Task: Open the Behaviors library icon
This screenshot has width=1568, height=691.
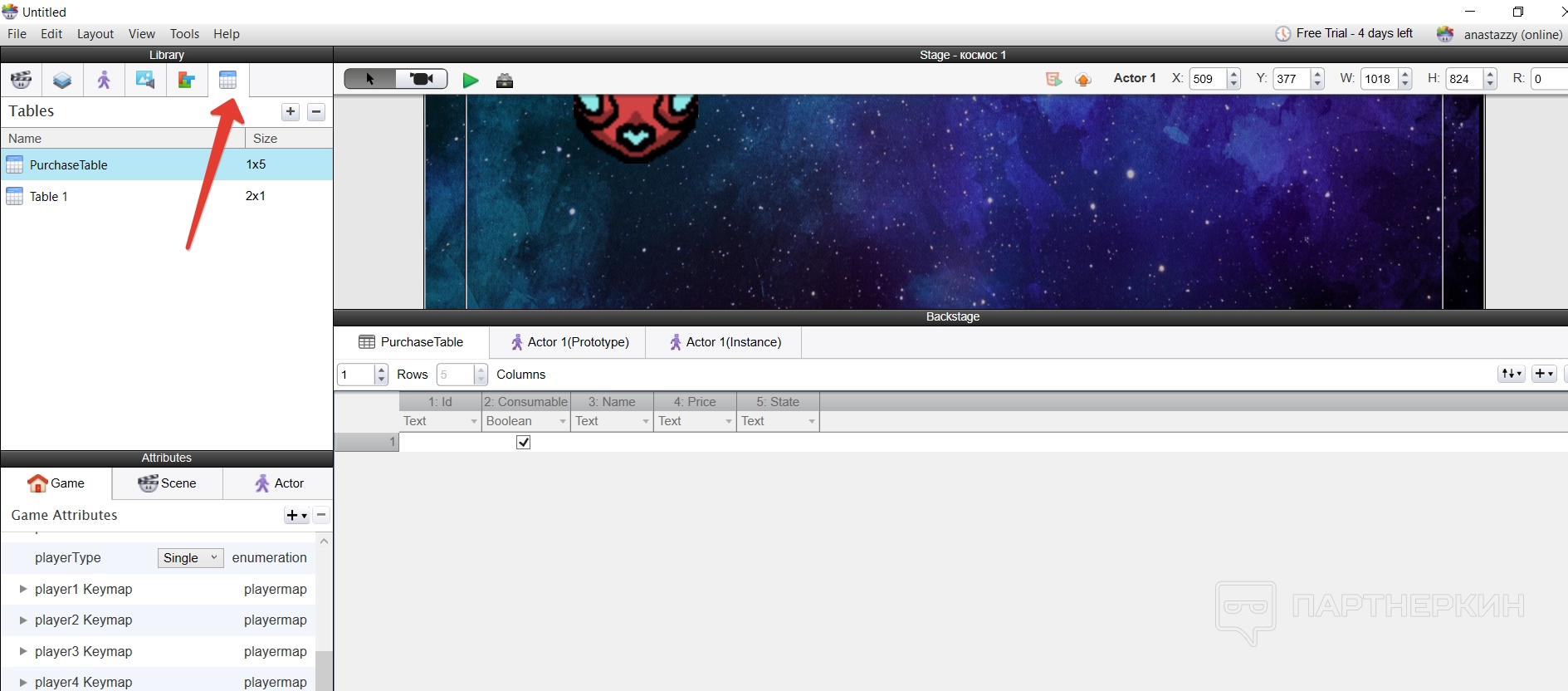Action: (187, 81)
